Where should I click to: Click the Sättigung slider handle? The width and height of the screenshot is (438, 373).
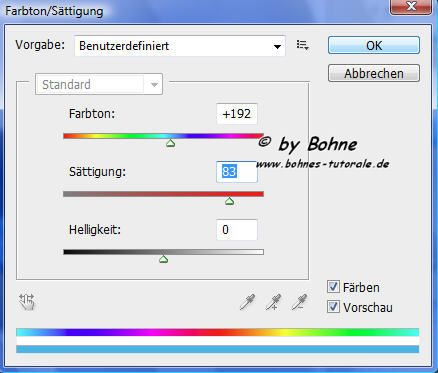point(229,201)
